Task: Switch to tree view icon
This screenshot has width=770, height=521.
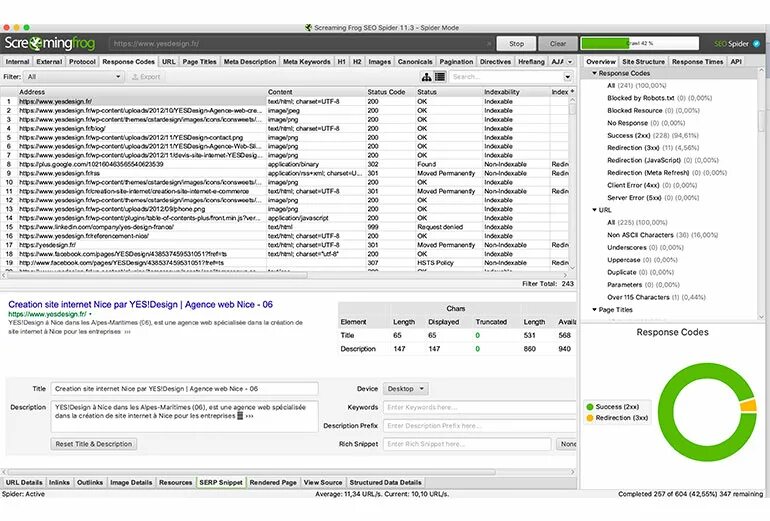Action: tap(426, 77)
